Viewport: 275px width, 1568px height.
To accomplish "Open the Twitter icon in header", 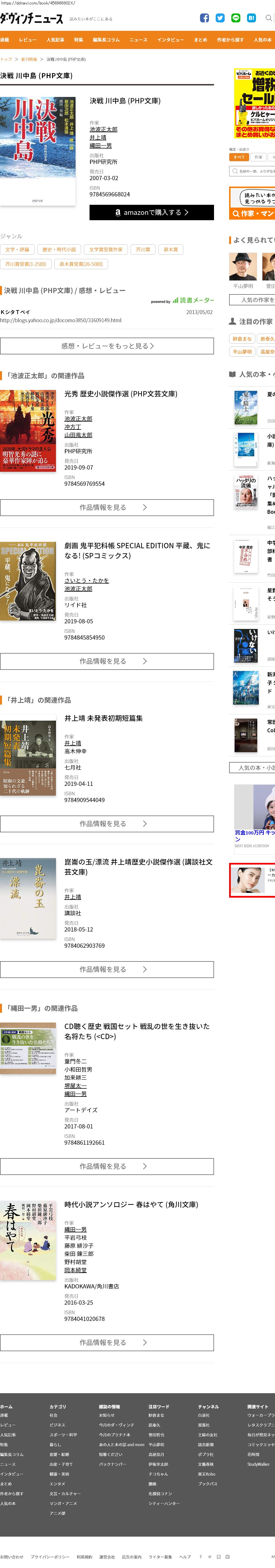I will pos(220,18).
